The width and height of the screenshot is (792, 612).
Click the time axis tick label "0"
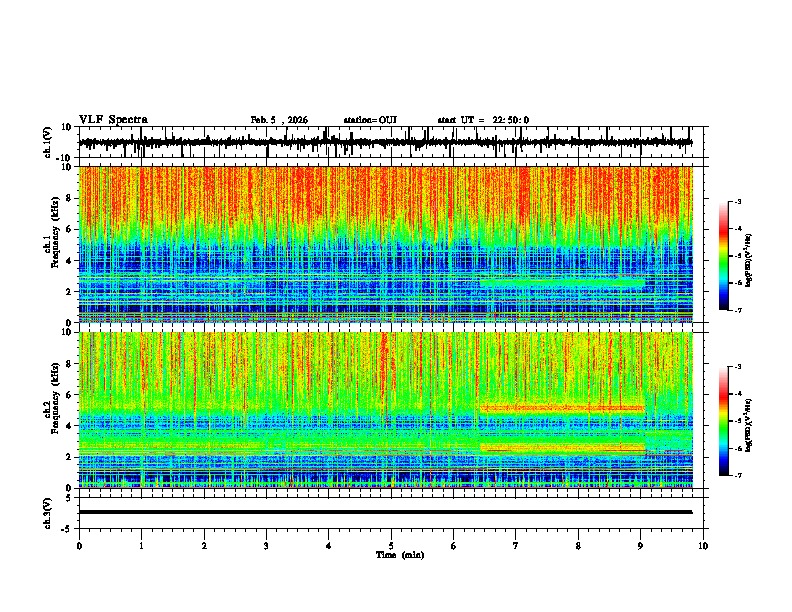pyautogui.click(x=79, y=546)
